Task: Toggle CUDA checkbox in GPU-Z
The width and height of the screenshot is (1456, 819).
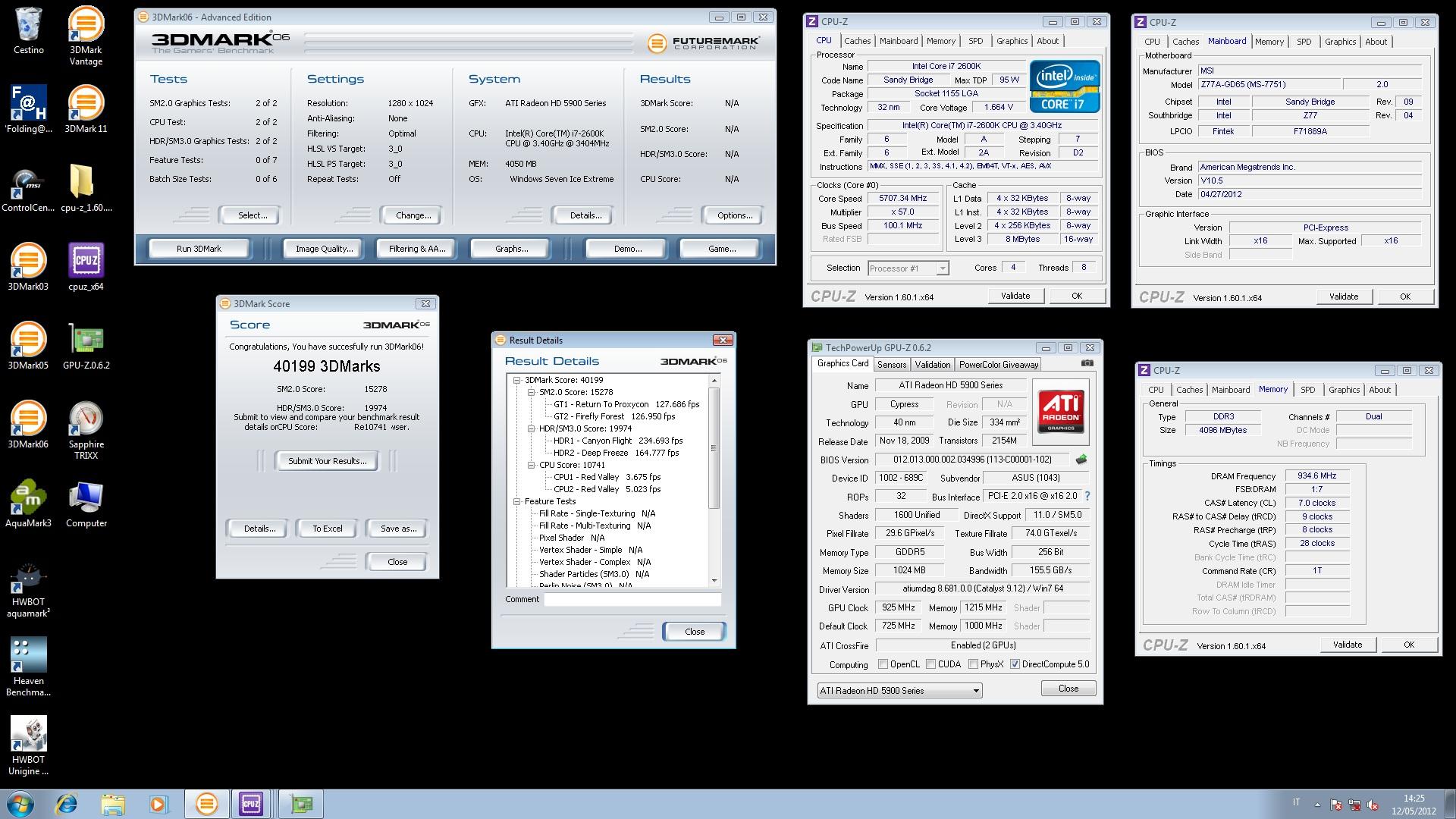Action: [930, 664]
